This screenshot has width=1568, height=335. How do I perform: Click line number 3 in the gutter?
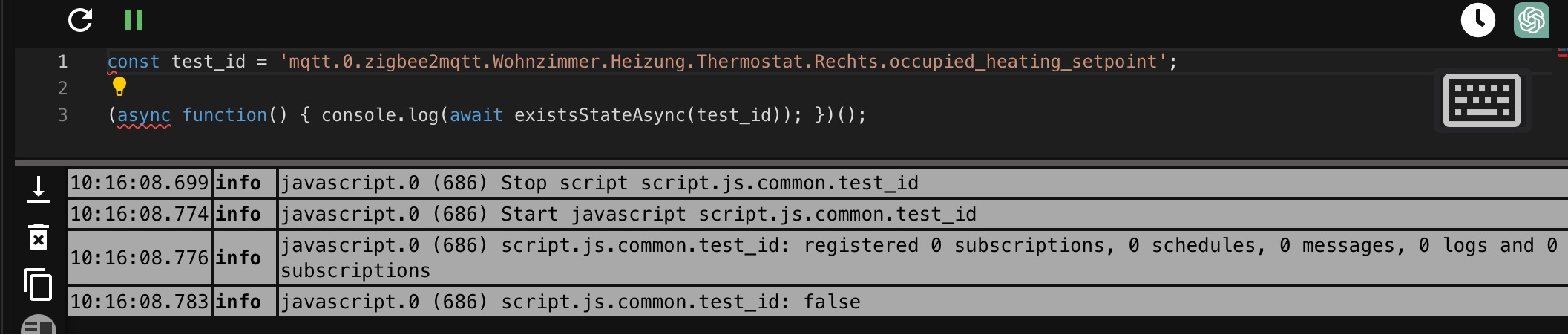pos(63,115)
